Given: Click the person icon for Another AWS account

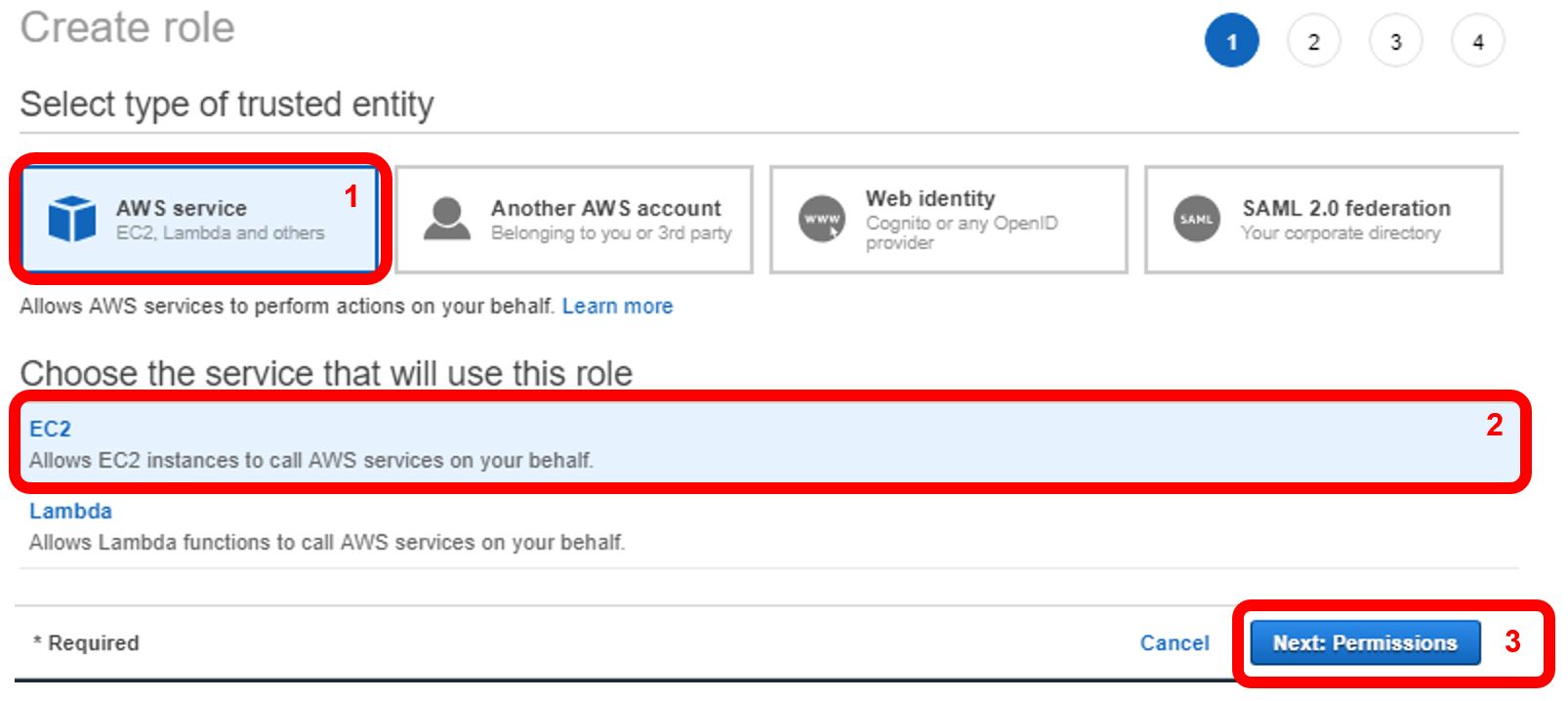Looking at the screenshot, I should [447, 219].
